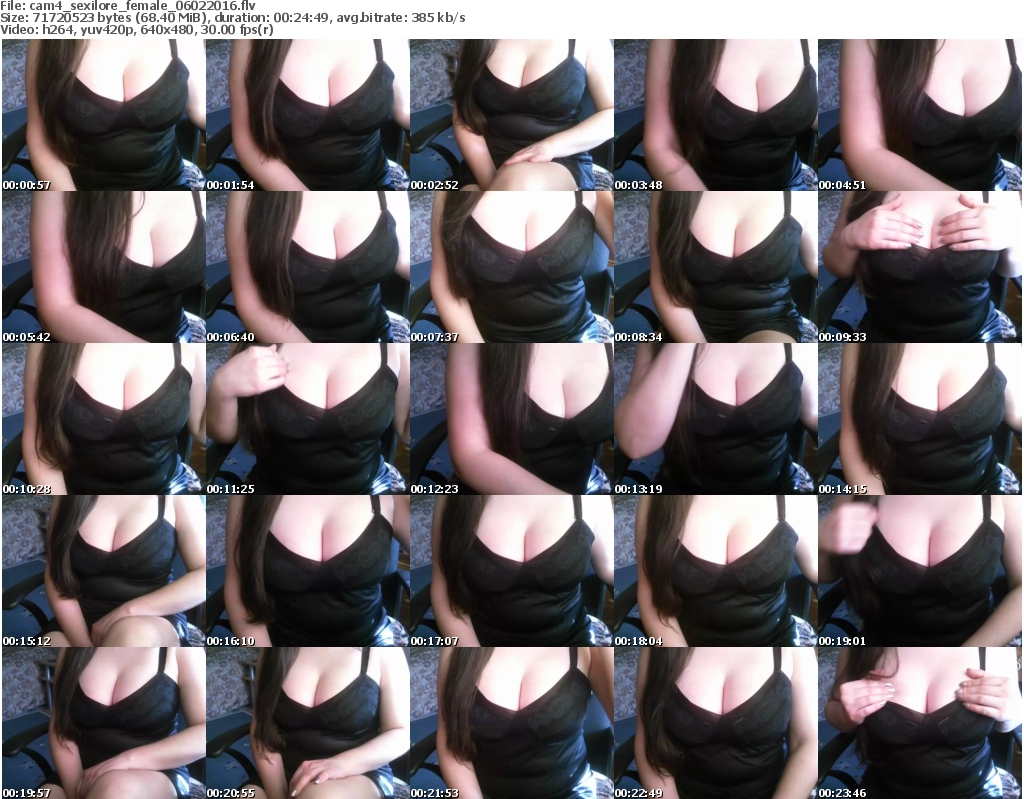1024x799 pixels.
Task: Click the thumbnail labeled 00:19:01
Action: pyautogui.click(x=920, y=571)
